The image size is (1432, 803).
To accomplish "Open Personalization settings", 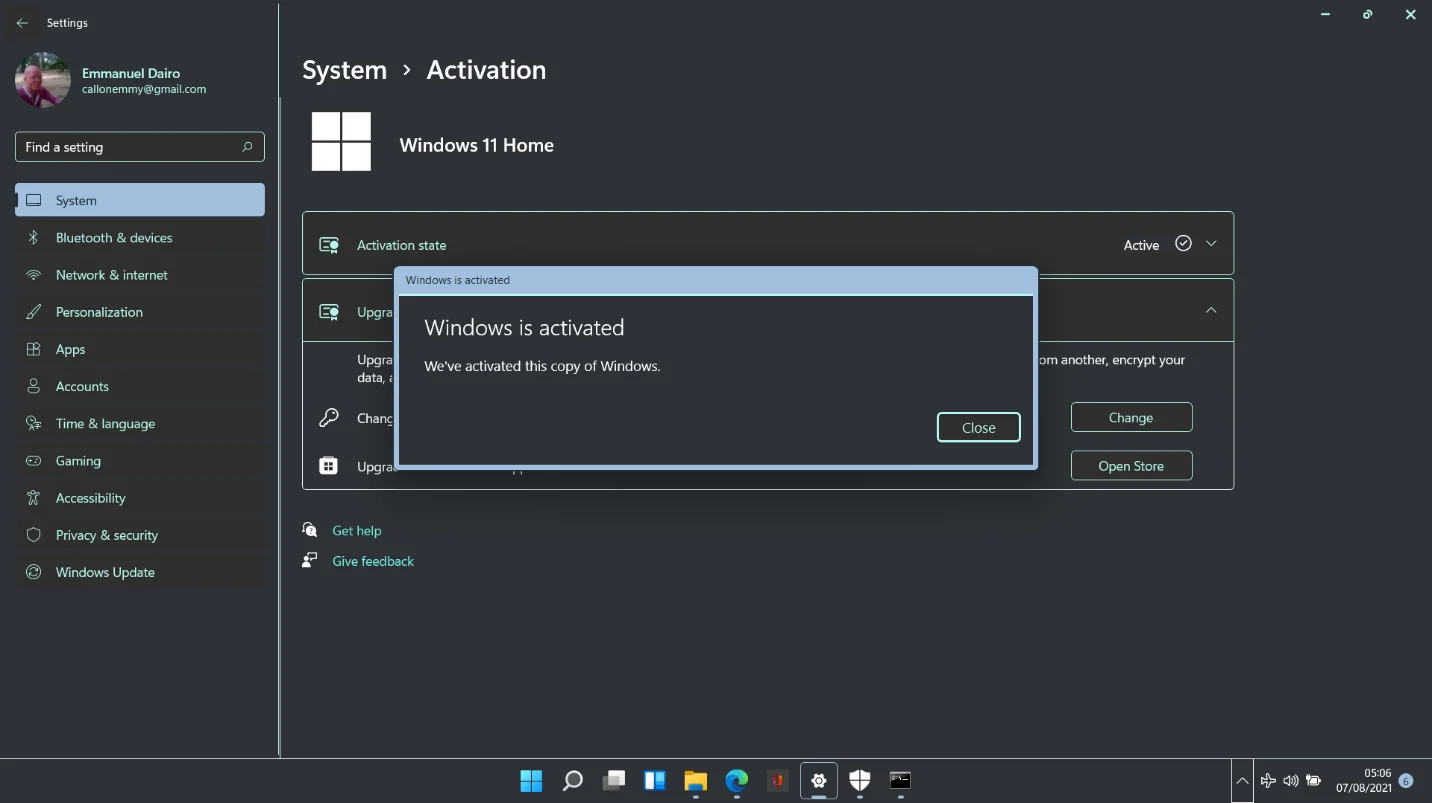I will click(140, 312).
